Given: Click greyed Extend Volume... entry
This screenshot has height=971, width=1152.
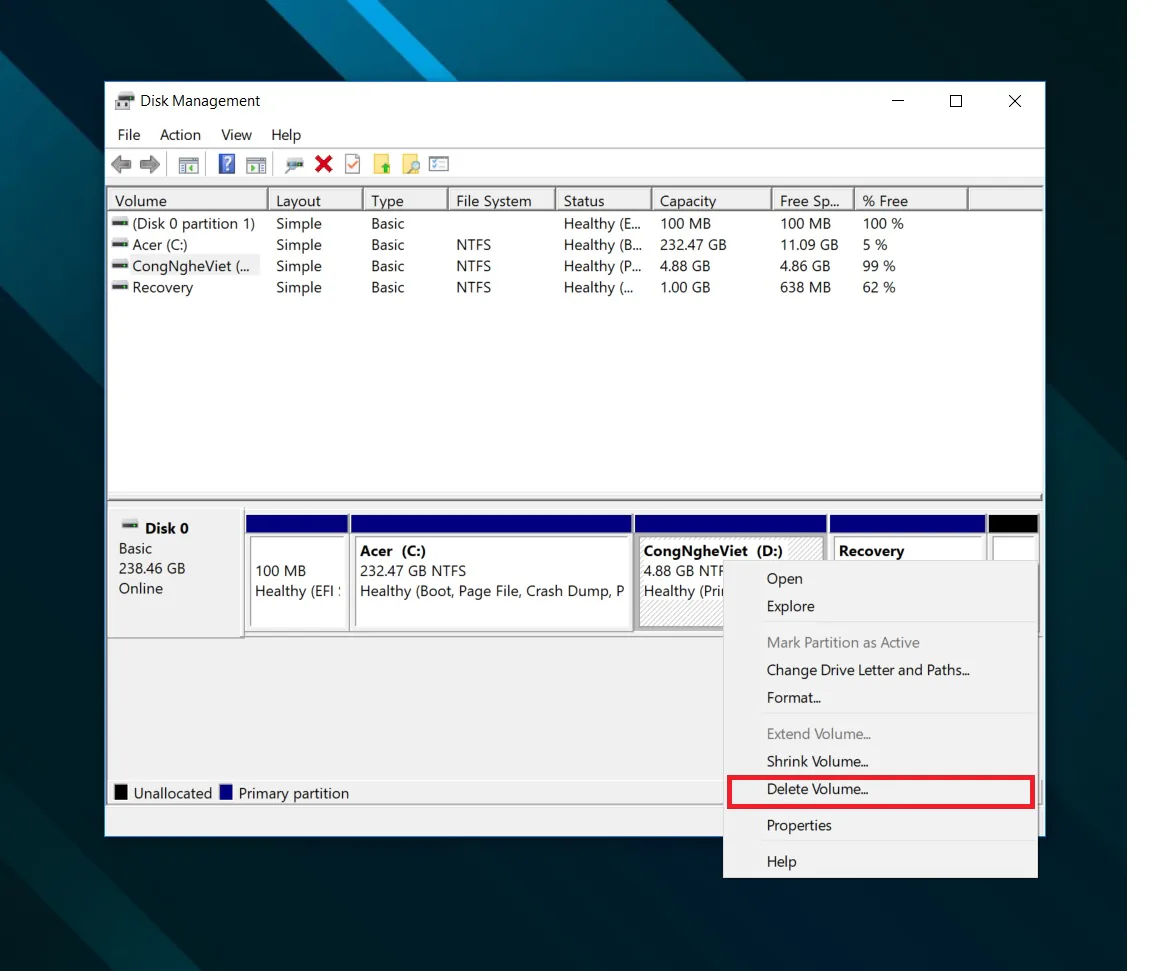Looking at the screenshot, I should (880, 734).
